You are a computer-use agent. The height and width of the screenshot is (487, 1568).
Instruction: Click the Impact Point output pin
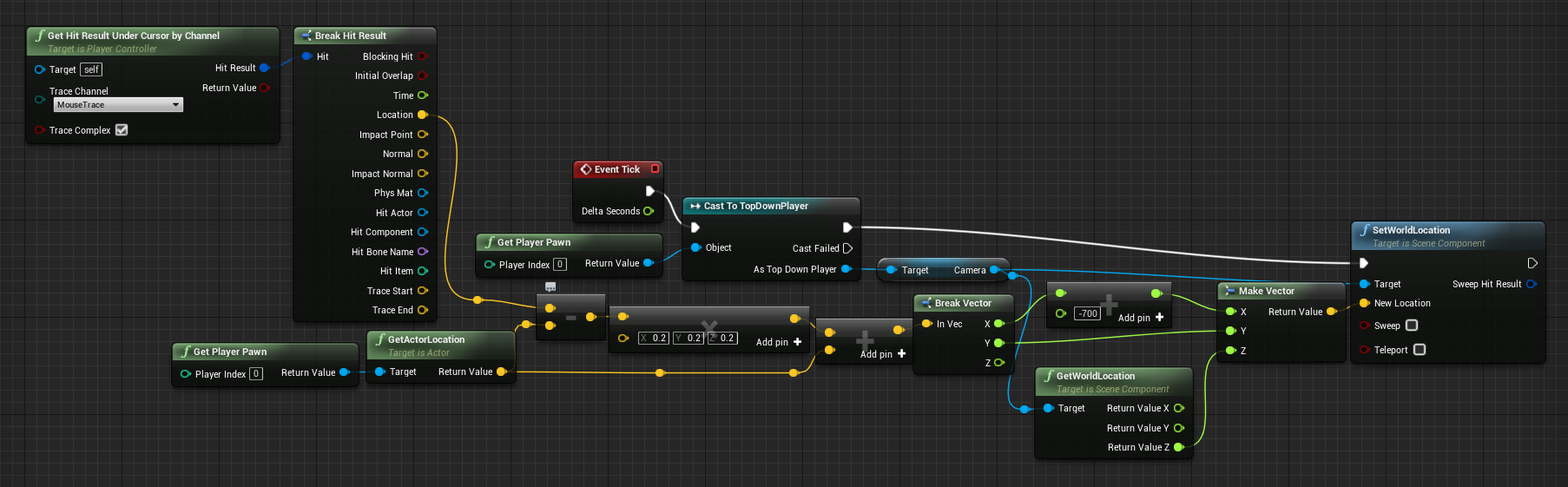423,135
